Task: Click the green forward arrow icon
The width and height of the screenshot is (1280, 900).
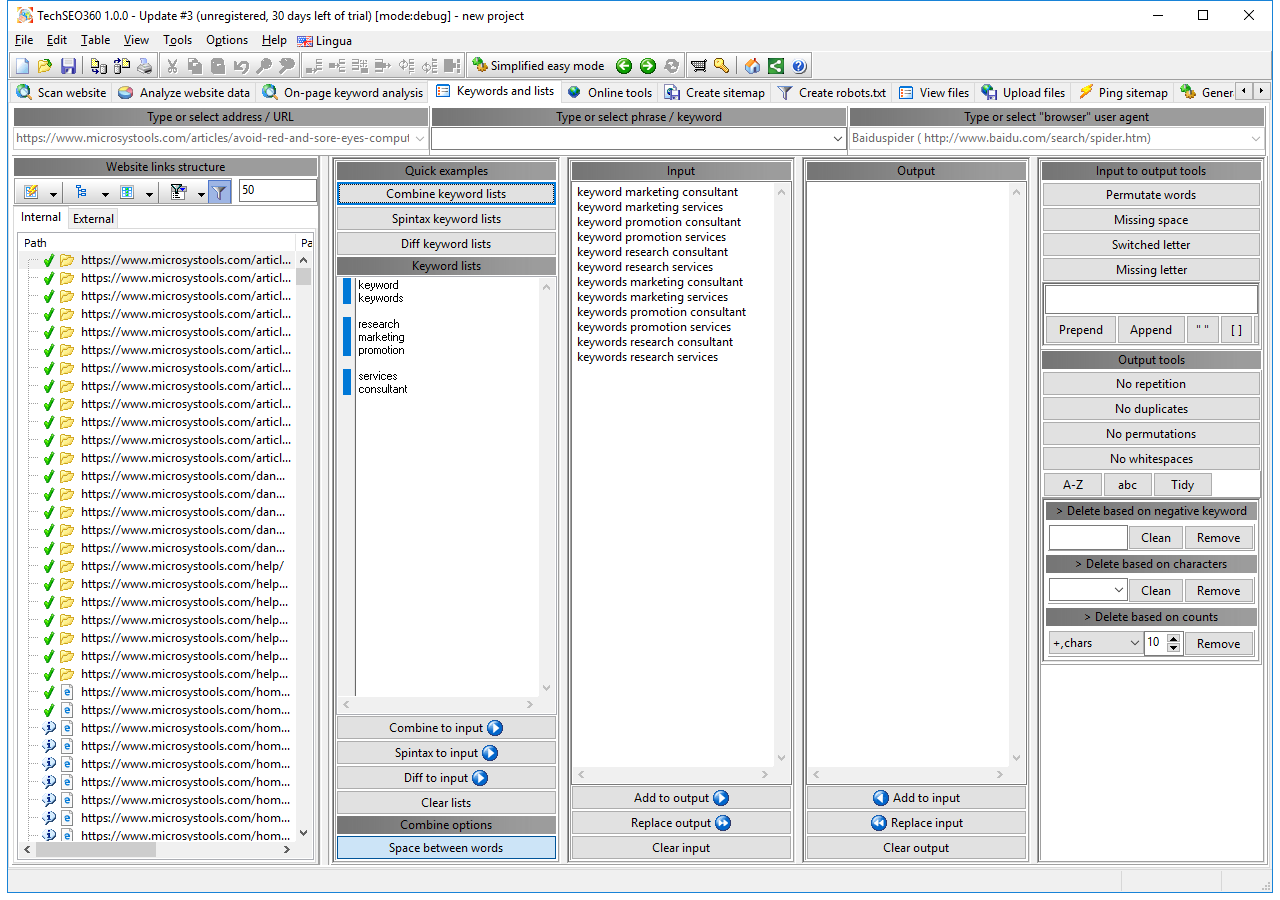Action: tap(648, 66)
